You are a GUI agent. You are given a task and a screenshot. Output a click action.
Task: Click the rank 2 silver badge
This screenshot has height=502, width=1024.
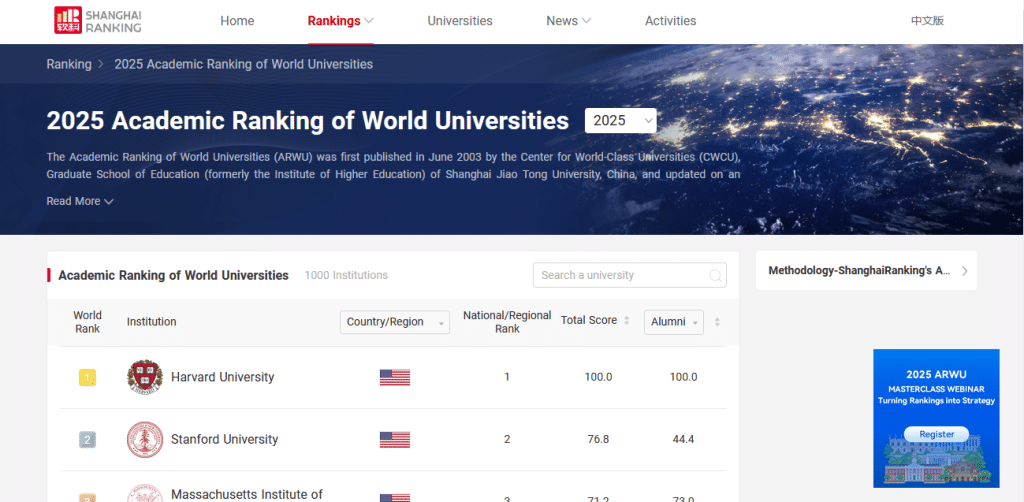(88, 439)
